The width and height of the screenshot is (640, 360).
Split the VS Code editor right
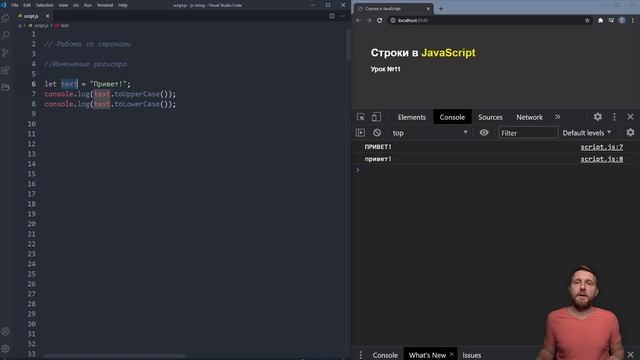click(331, 16)
